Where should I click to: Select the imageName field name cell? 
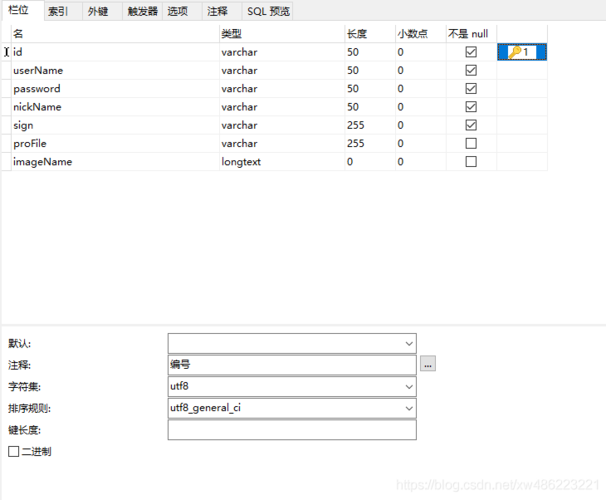(115, 162)
